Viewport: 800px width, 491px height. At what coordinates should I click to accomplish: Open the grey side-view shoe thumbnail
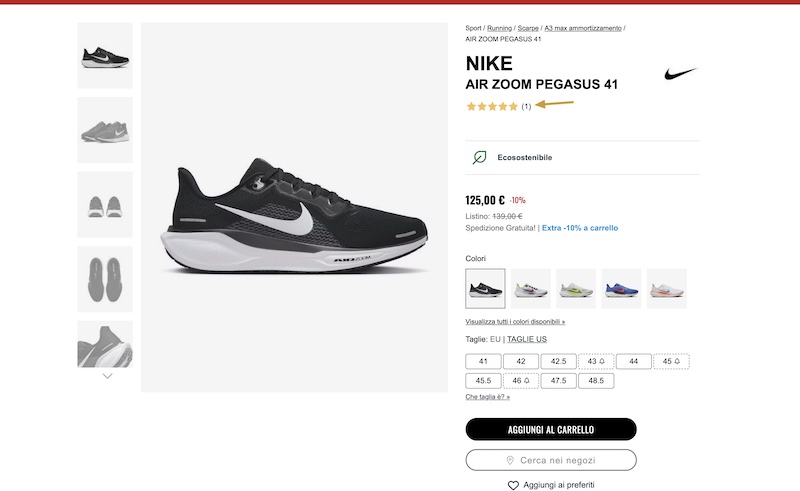[x=105, y=130]
